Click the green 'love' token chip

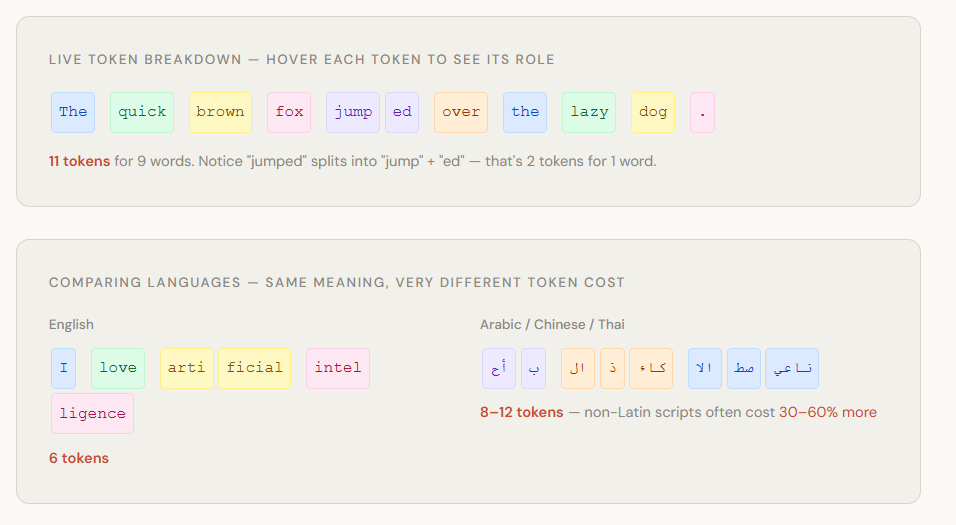click(118, 368)
